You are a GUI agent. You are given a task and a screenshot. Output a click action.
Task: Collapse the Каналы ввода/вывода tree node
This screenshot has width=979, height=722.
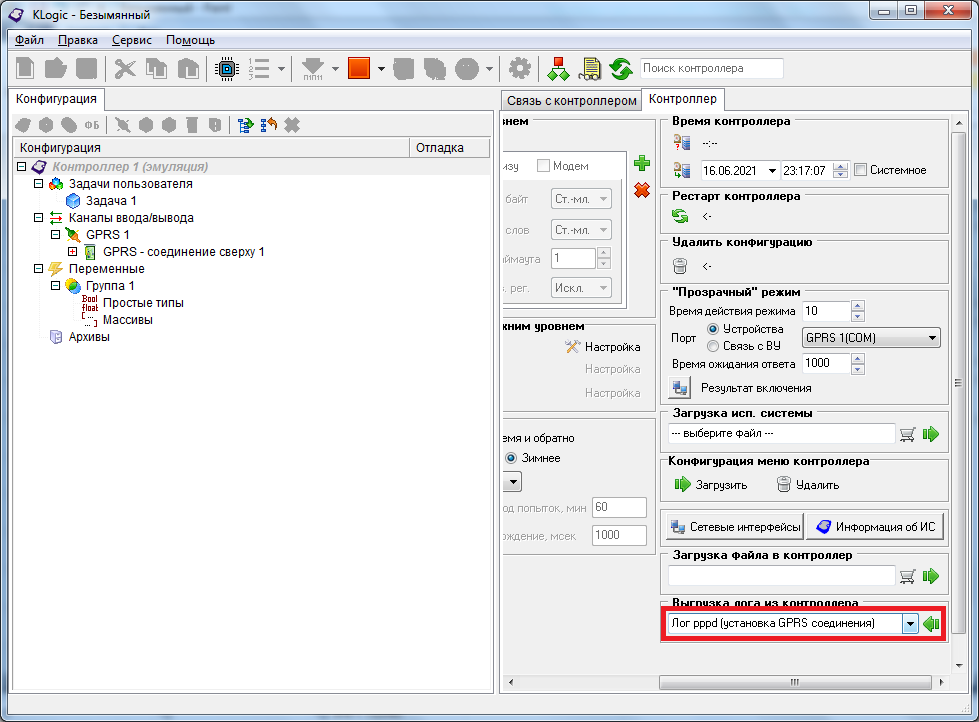point(38,217)
